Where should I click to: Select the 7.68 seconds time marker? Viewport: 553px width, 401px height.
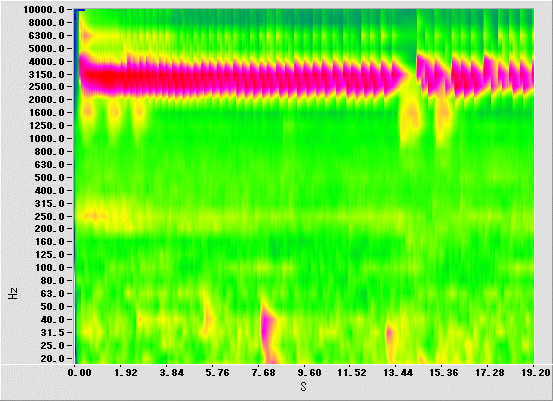(263, 373)
